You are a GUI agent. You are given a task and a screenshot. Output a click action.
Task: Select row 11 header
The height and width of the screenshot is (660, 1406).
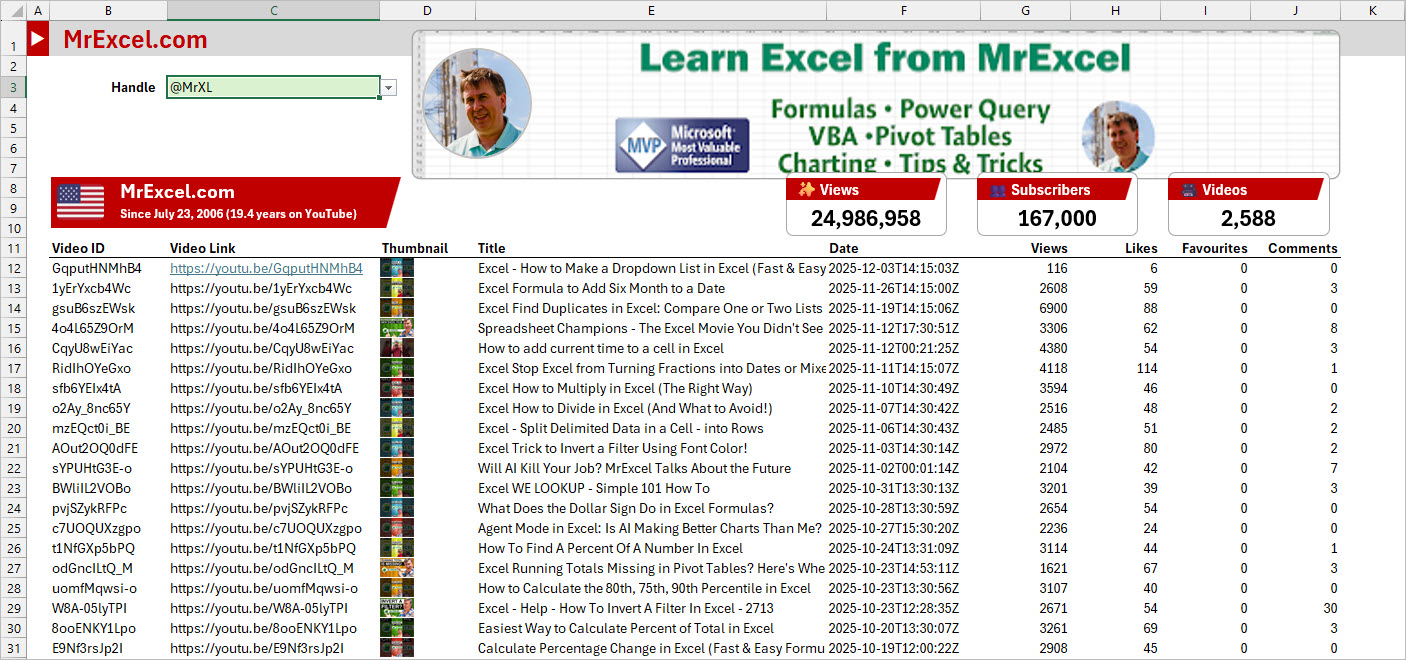coord(13,248)
